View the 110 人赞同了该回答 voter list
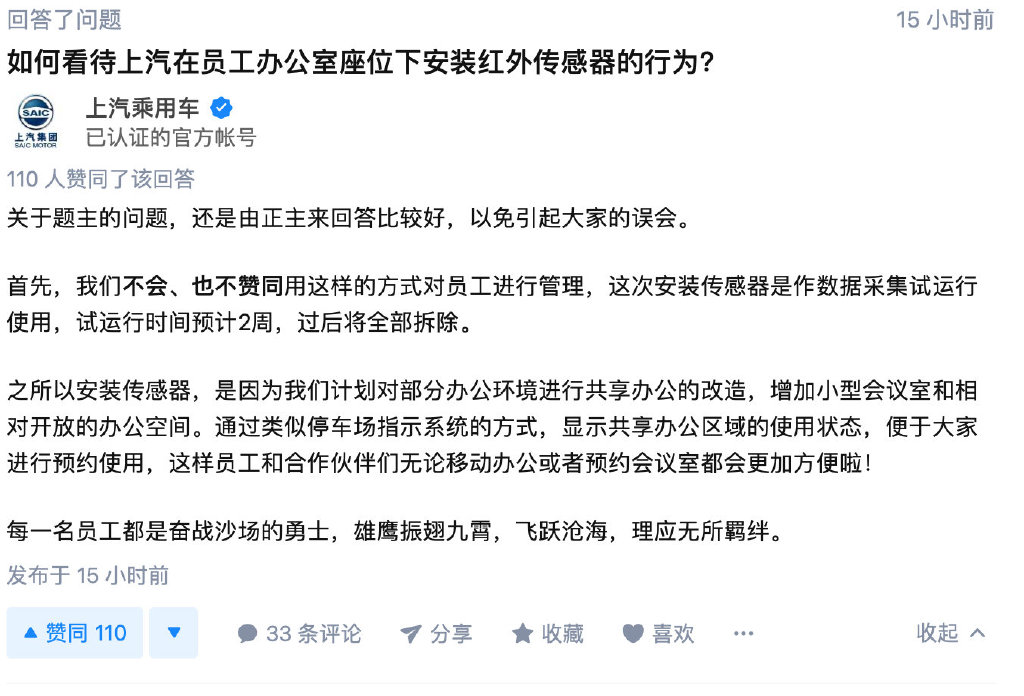The height and width of the screenshot is (696, 1024). (x=101, y=179)
